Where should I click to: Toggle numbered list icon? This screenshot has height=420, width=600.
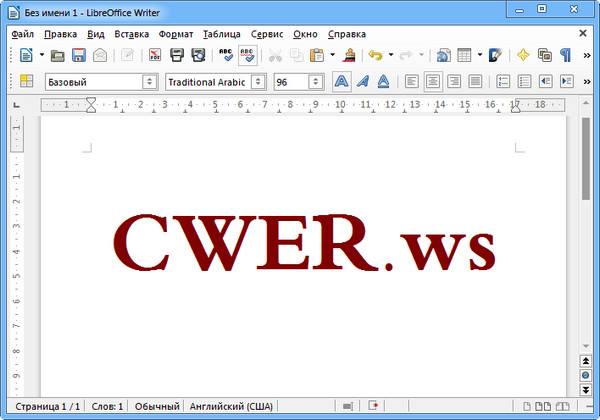tap(503, 81)
